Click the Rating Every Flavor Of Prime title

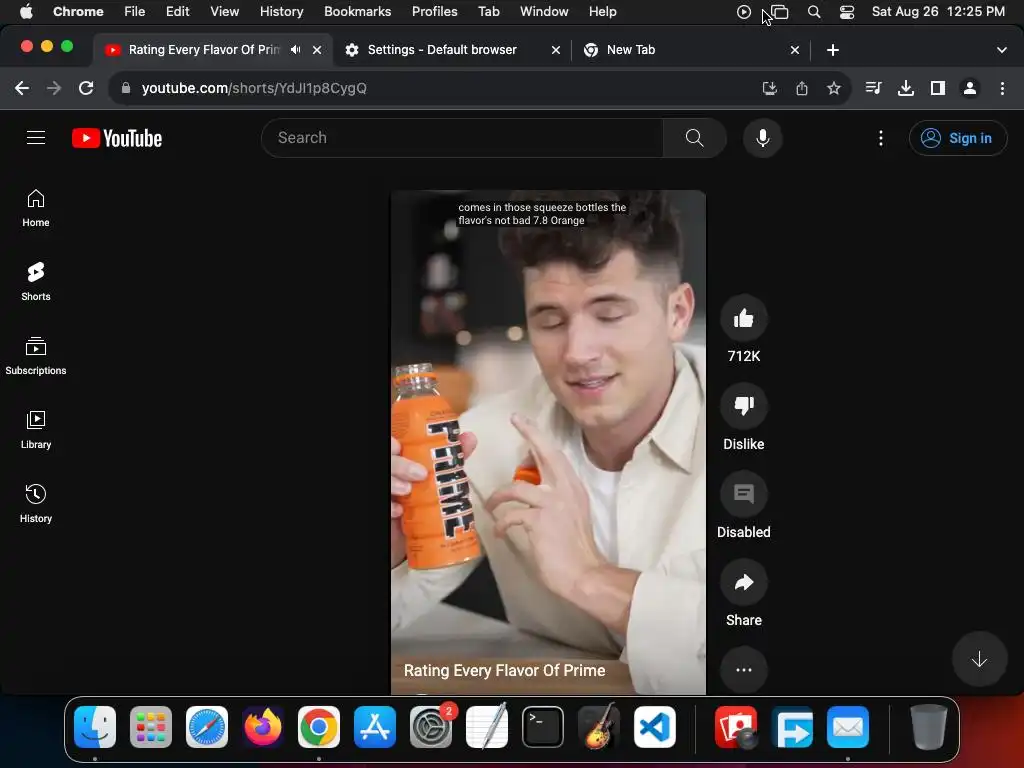pos(504,671)
